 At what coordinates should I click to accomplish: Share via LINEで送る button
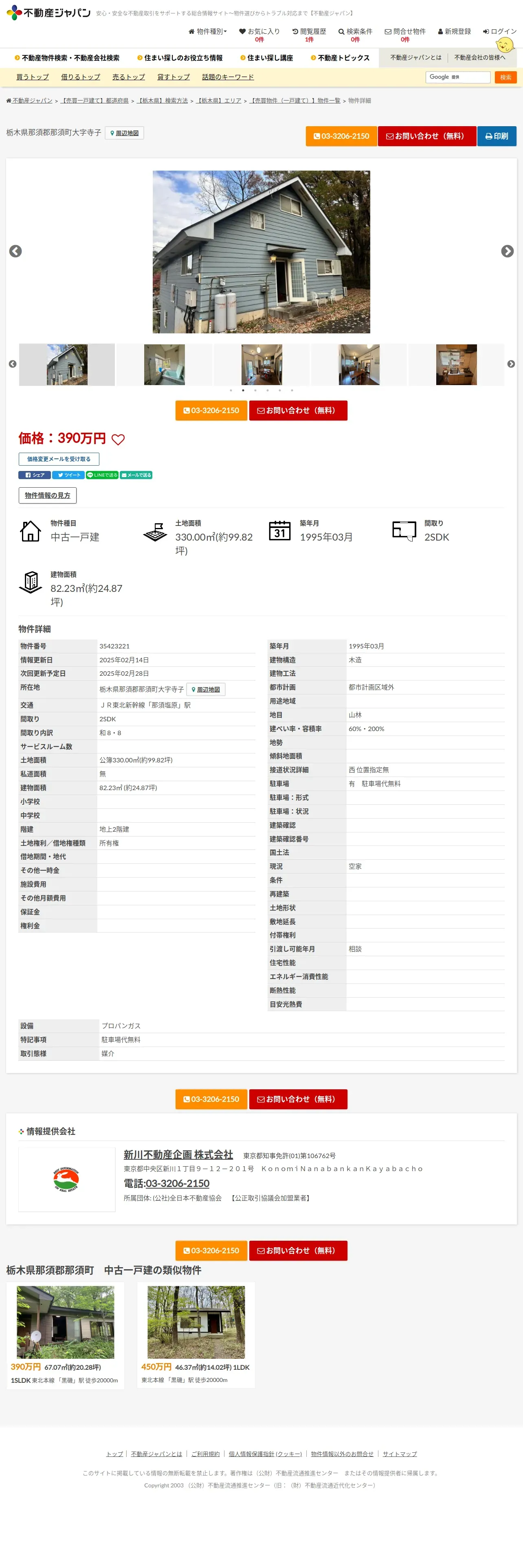[102, 475]
